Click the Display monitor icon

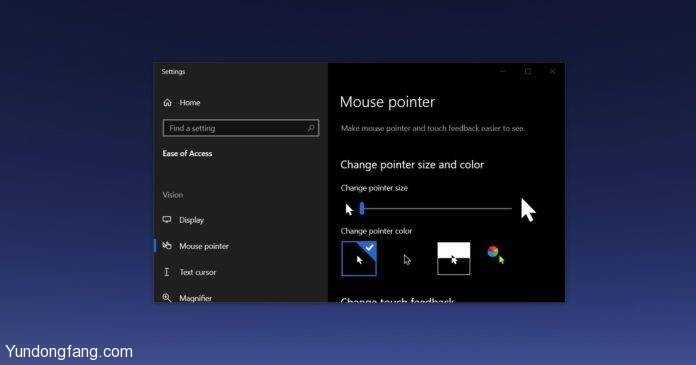tap(167, 219)
